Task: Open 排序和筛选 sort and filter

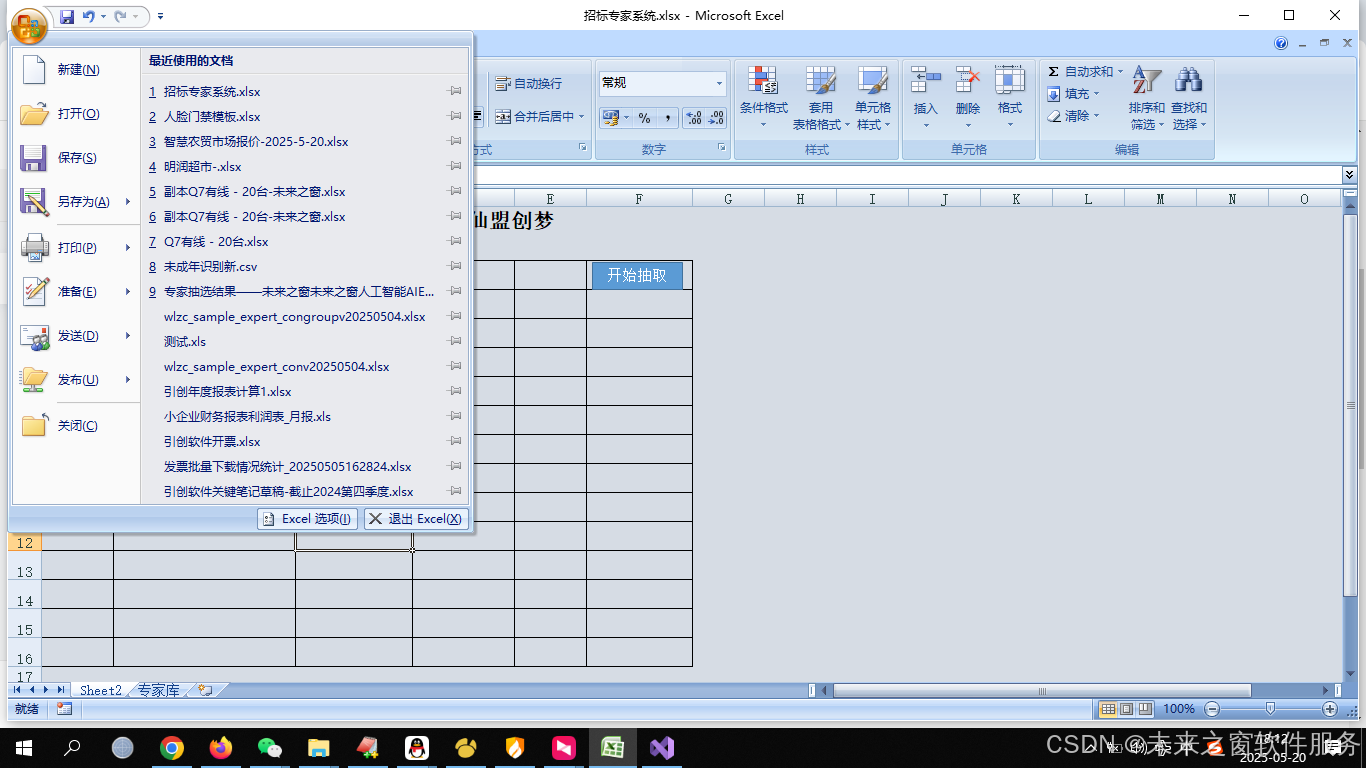Action: pyautogui.click(x=1147, y=98)
